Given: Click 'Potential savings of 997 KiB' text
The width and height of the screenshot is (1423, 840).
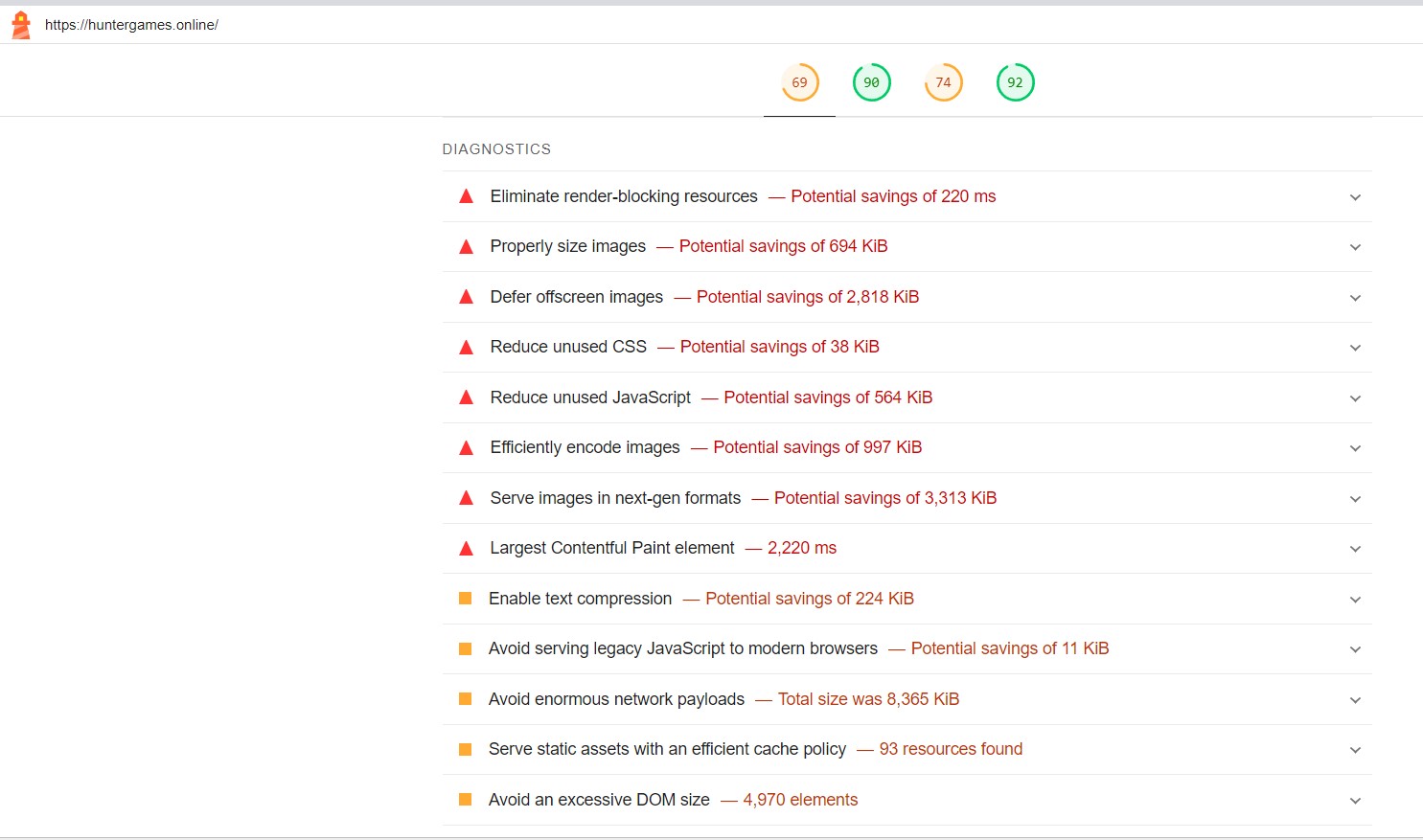Looking at the screenshot, I should click(817, 447).
